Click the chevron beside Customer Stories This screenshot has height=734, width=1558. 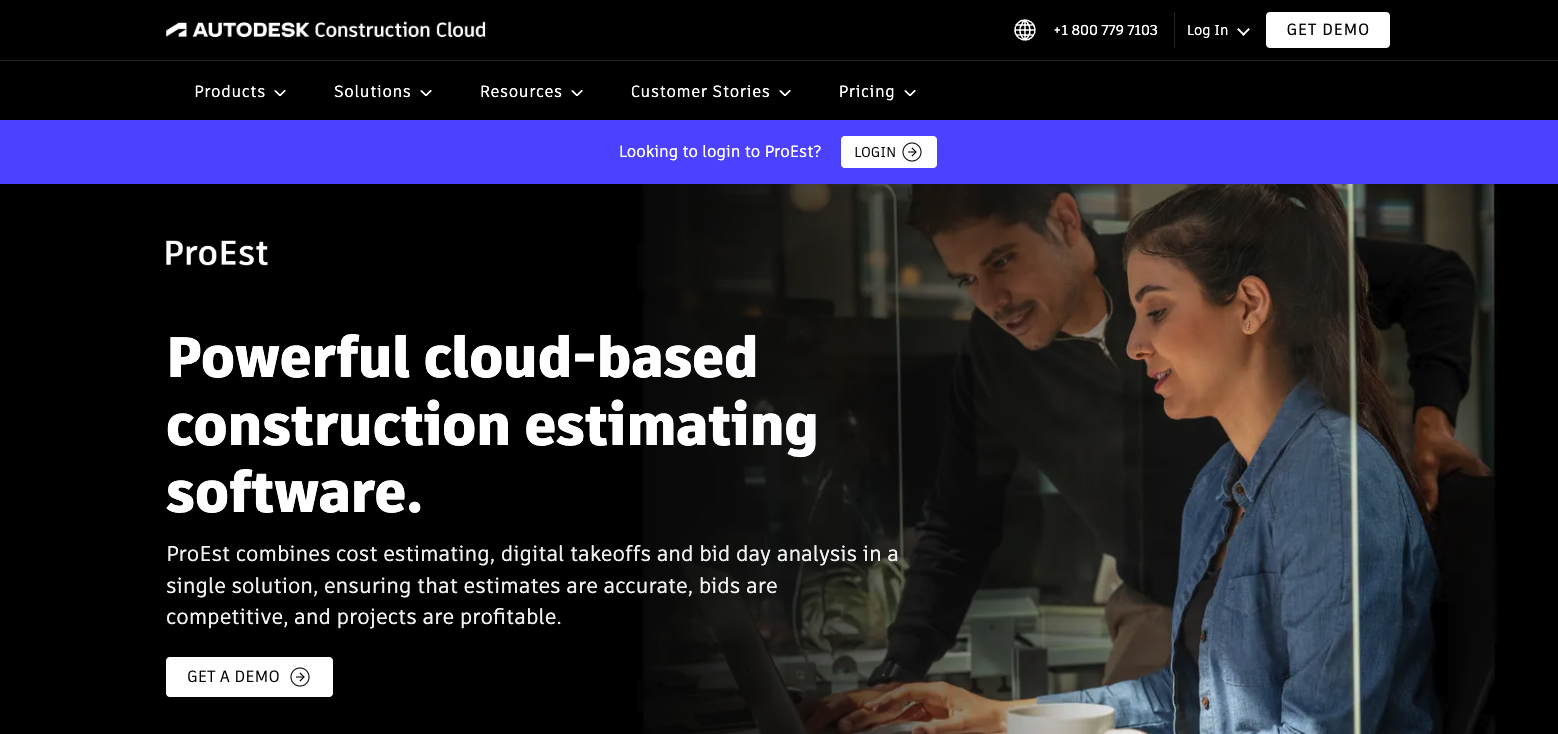(x=785, y=92)
